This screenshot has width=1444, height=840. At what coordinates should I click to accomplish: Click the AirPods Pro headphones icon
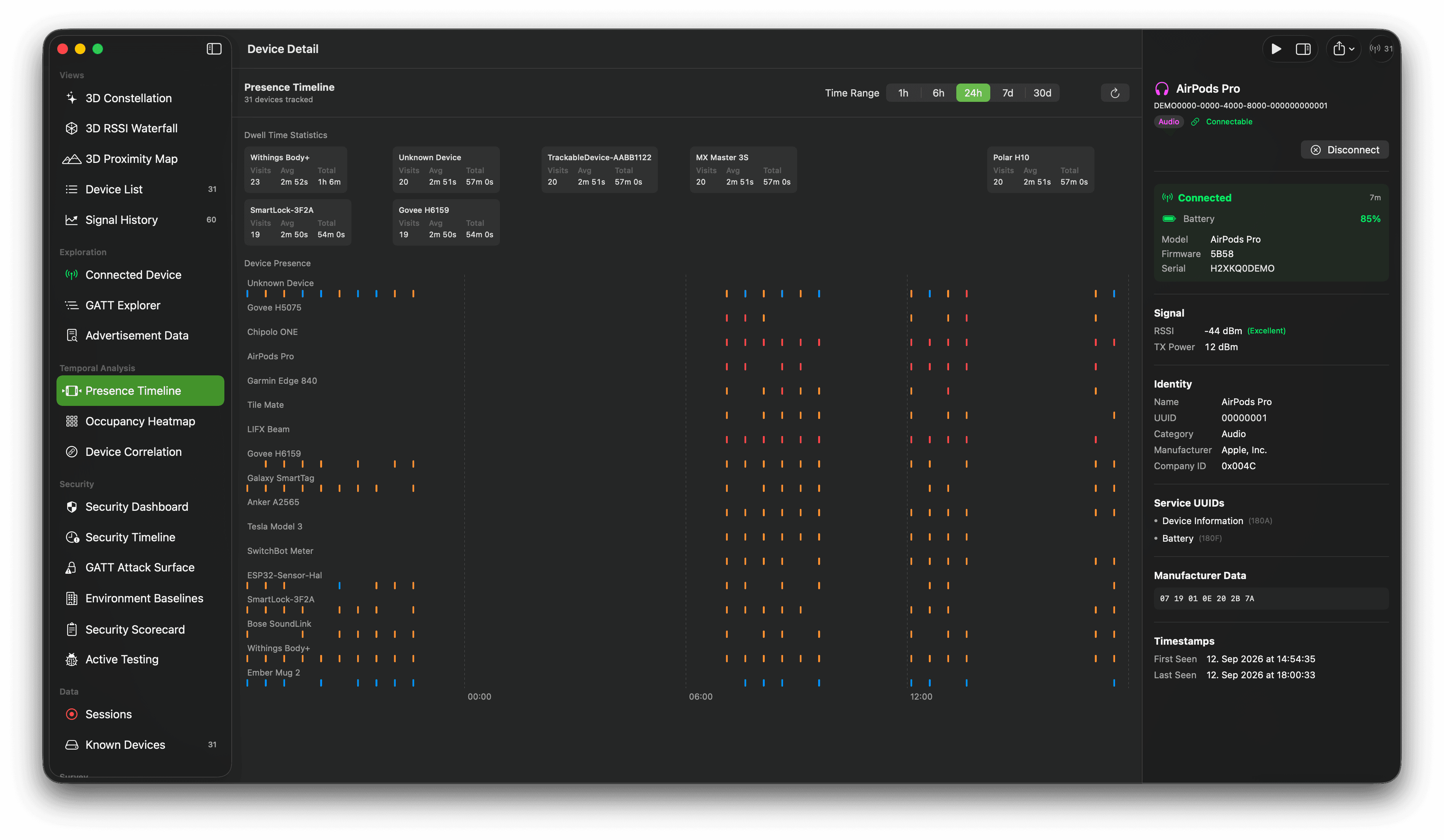point(1162,89)
